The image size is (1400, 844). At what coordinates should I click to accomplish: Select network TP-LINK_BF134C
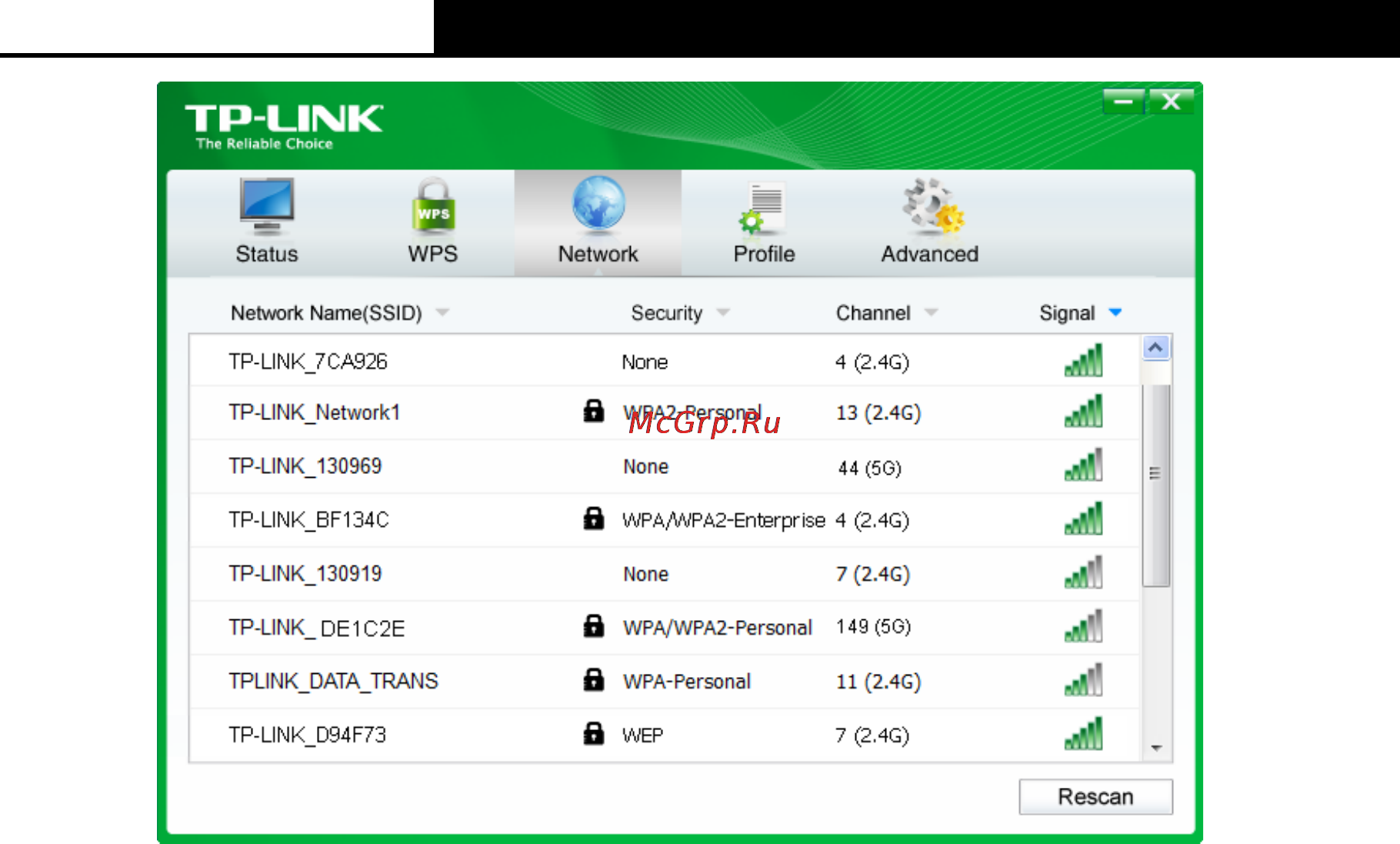(308, 520)
